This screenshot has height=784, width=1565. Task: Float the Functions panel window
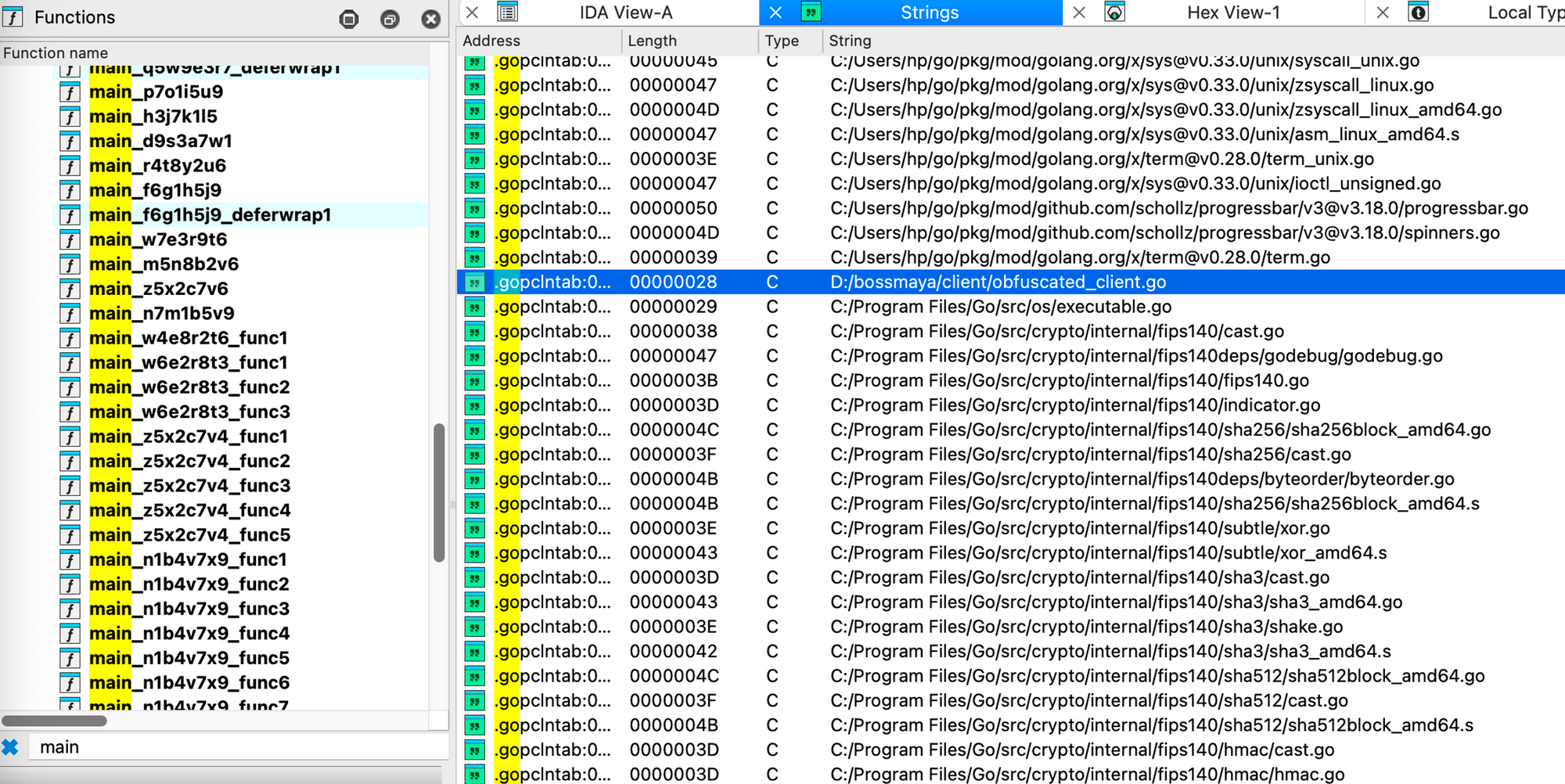click(x=390, y=19)
